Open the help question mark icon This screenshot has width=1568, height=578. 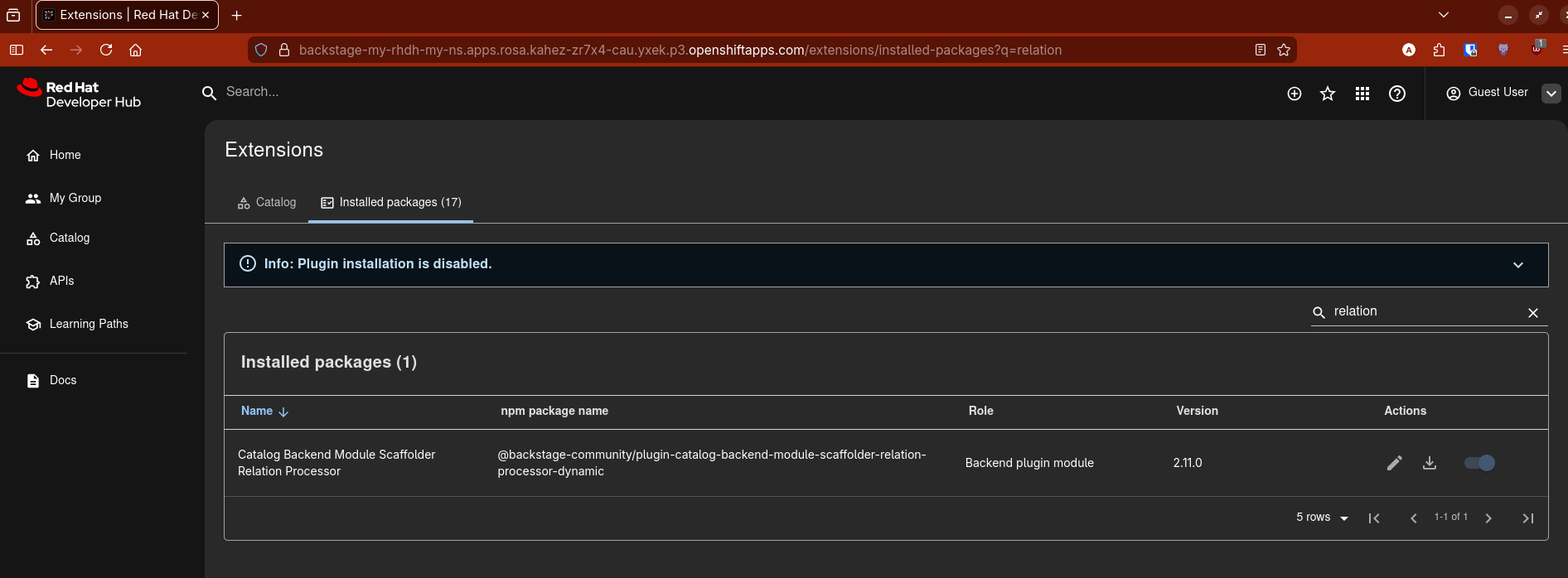pos(1397,94)
